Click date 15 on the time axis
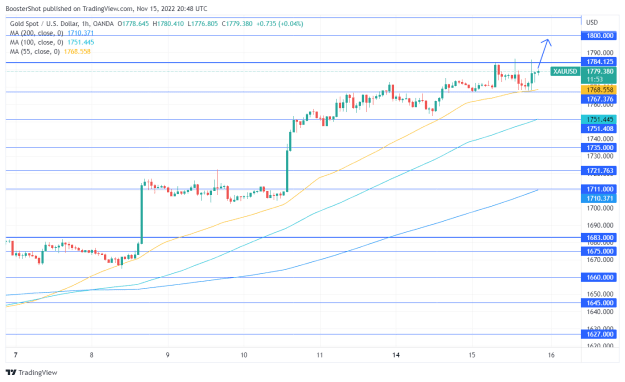The image size is (625, 382). (x=472, y=355)
